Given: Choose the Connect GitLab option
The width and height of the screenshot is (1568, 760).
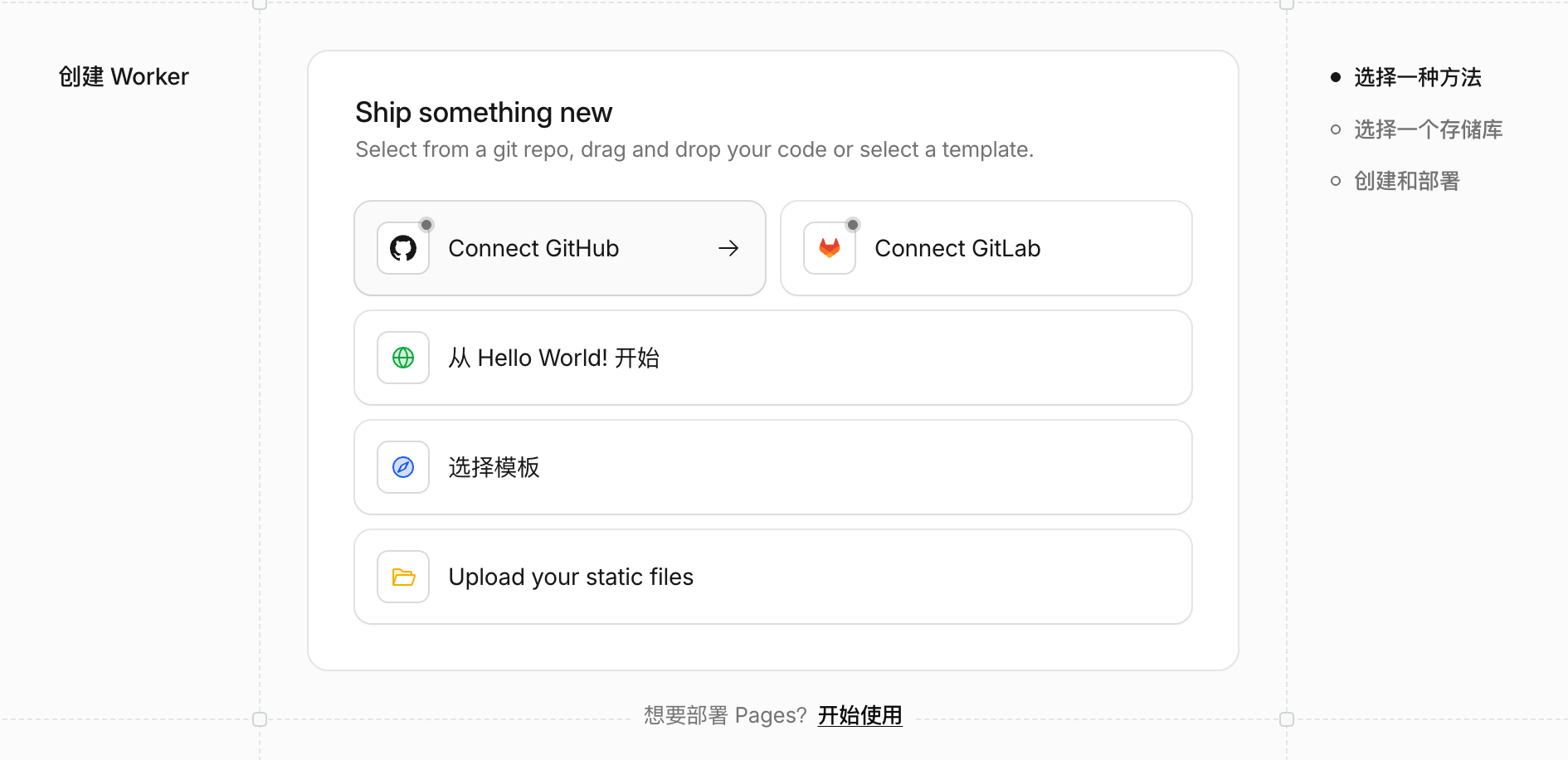Looking at the screenshot, I should tap(986, 248).
